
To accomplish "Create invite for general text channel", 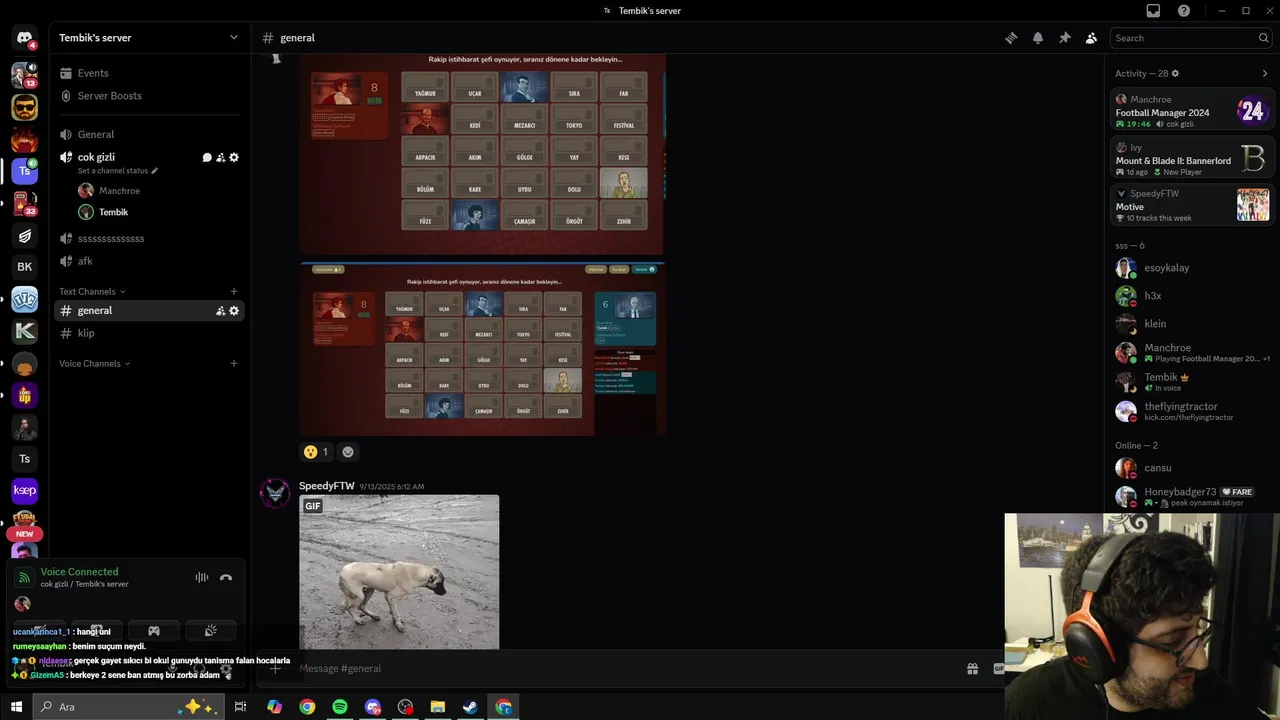I will (221, 311).
